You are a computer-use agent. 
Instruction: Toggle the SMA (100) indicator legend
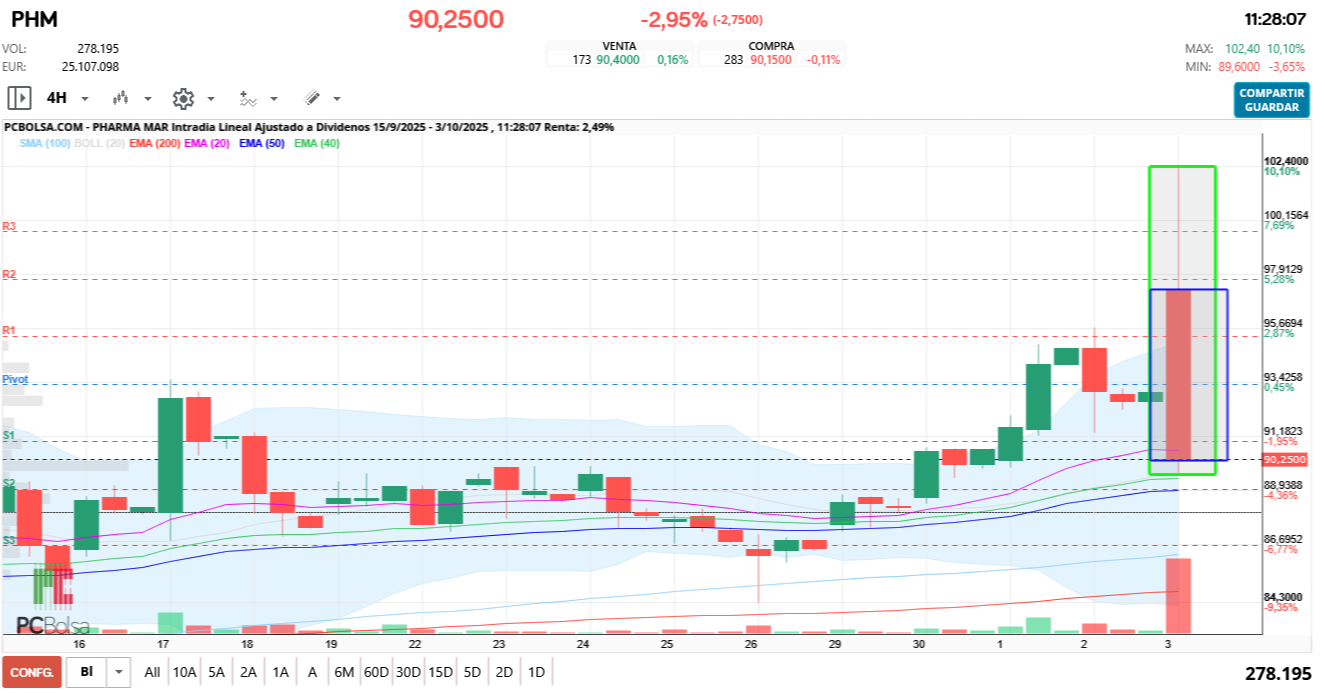45,144
